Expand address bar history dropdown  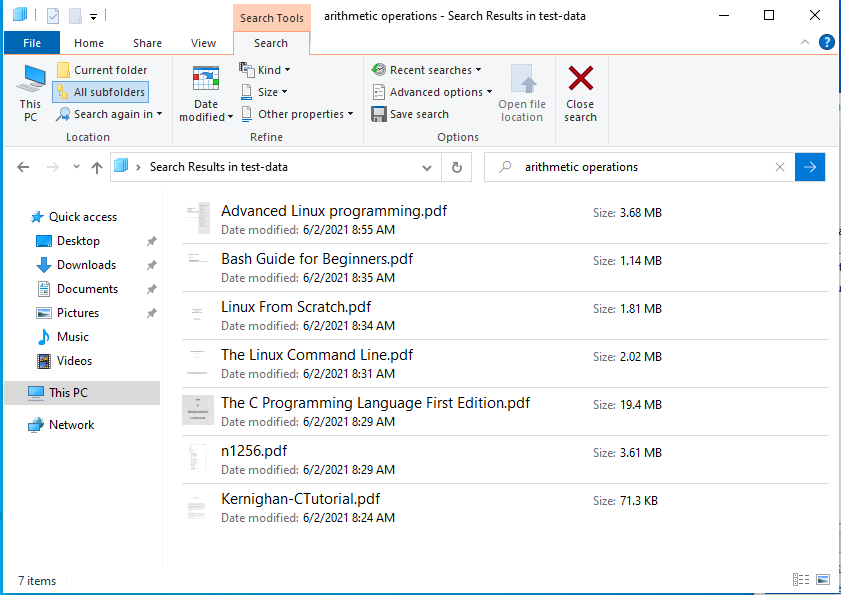tap(427, 167)
